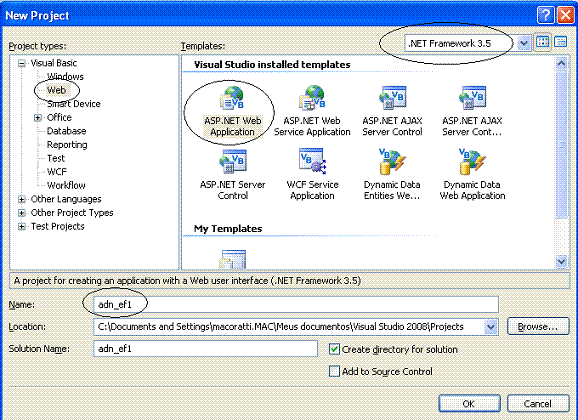Choose the ASP.NET Web Service Application template
578x420 pixels.
tap(312, 112)
